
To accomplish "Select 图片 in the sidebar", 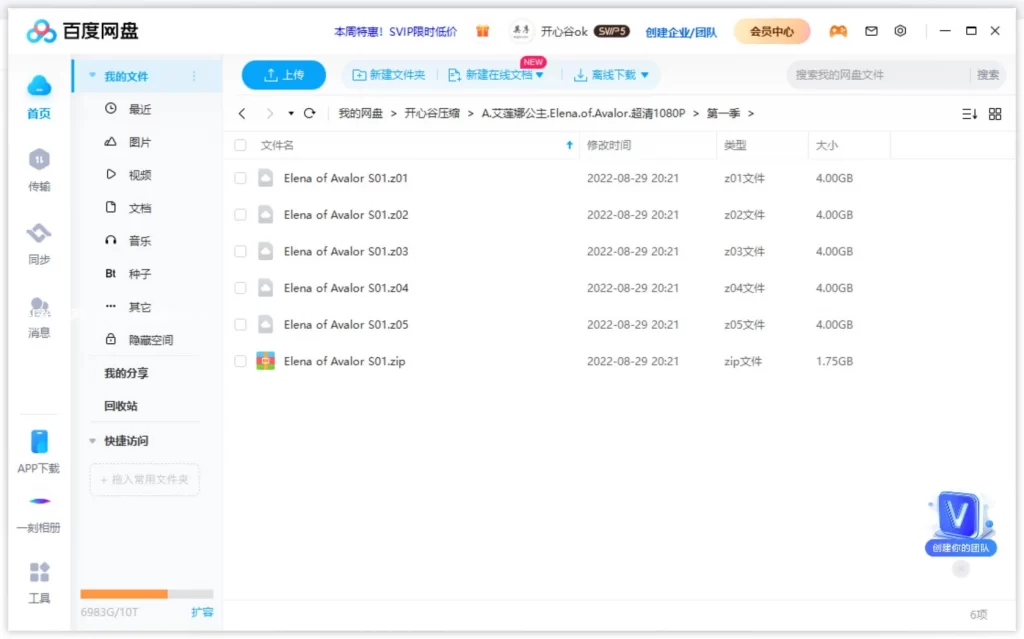I will (140, 142).
